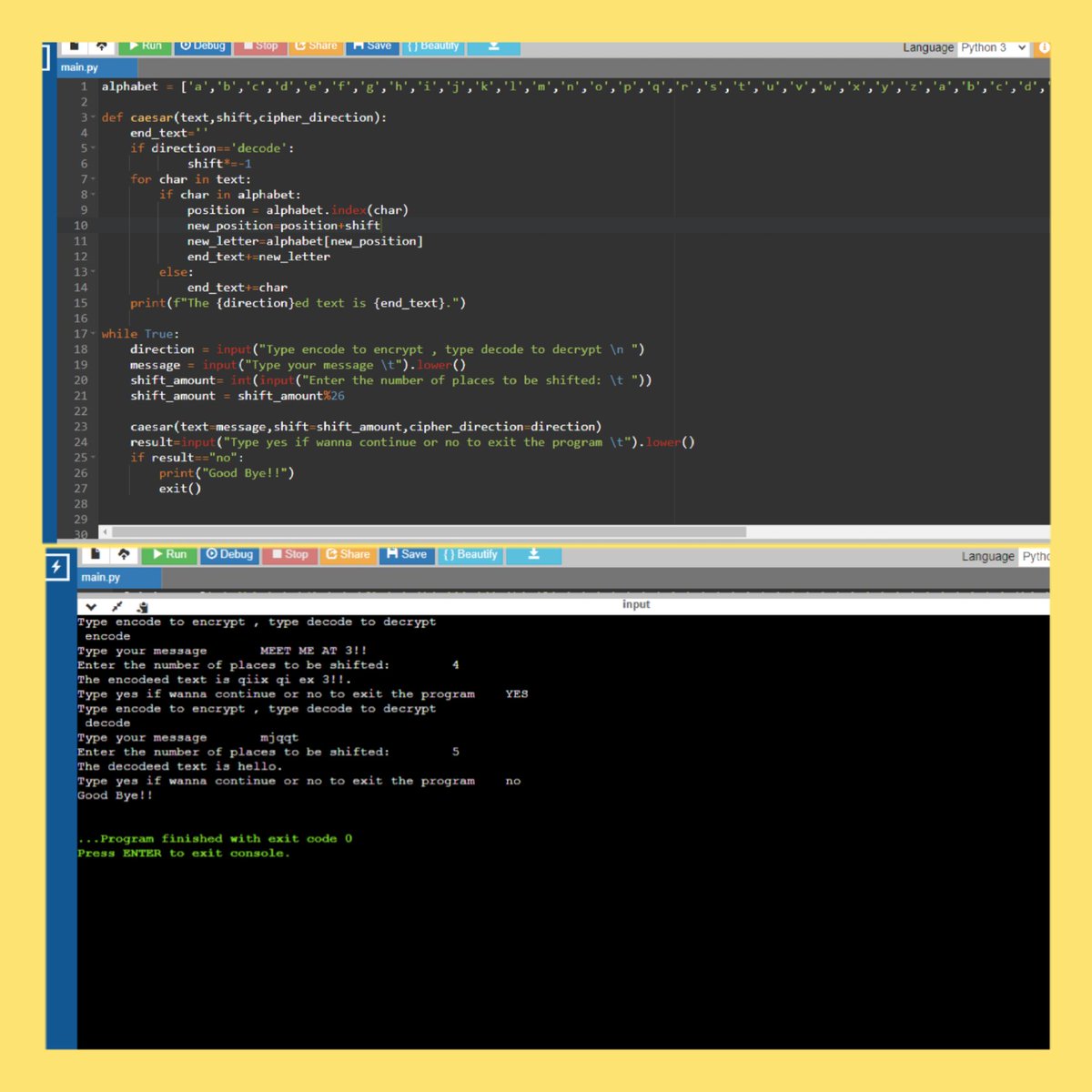Collapse the while True block fold arrow
The image size is (1092, 1092).
pyautogui.click(x=94, y=333)
